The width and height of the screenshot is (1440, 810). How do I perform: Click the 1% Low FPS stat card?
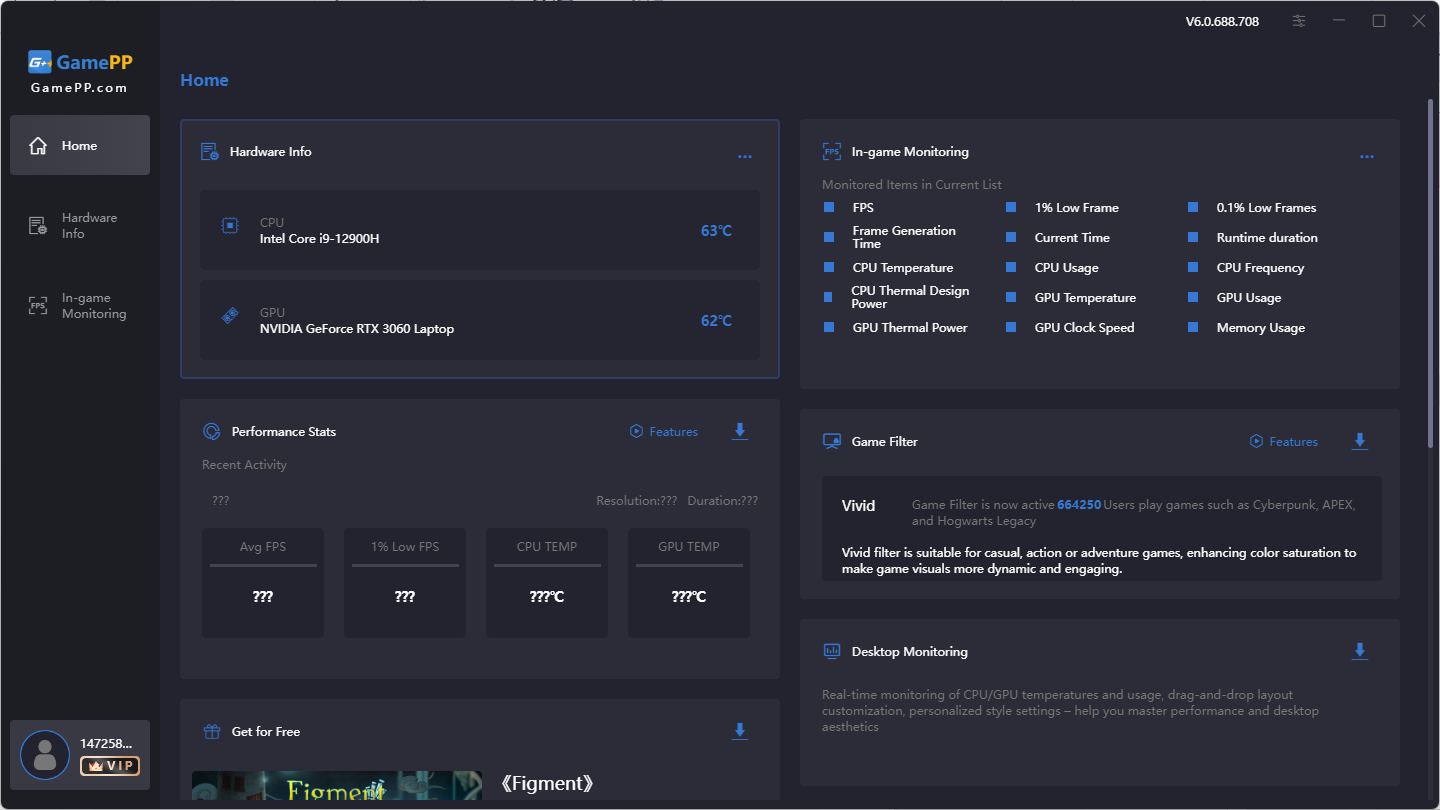coord(405,583)
